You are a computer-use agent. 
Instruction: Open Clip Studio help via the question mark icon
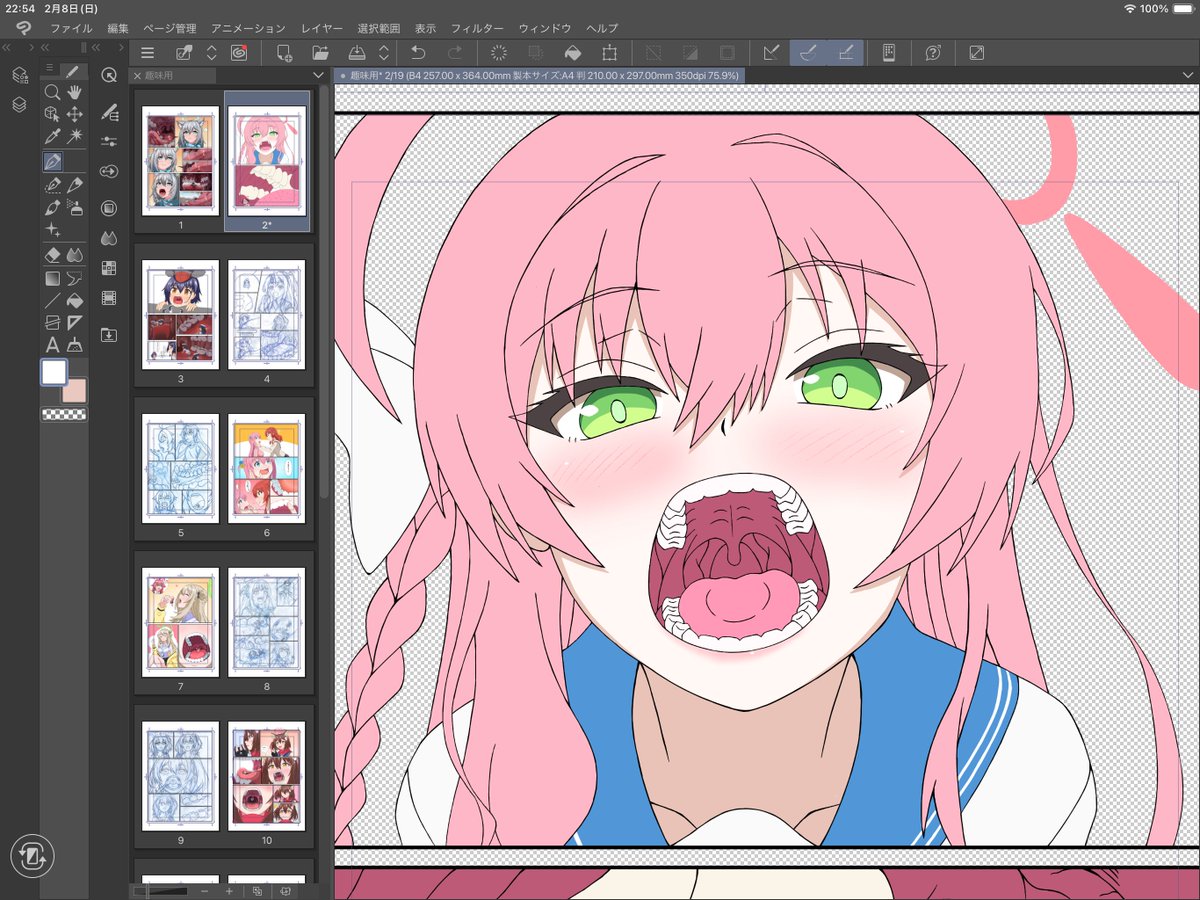coord(932,53)
